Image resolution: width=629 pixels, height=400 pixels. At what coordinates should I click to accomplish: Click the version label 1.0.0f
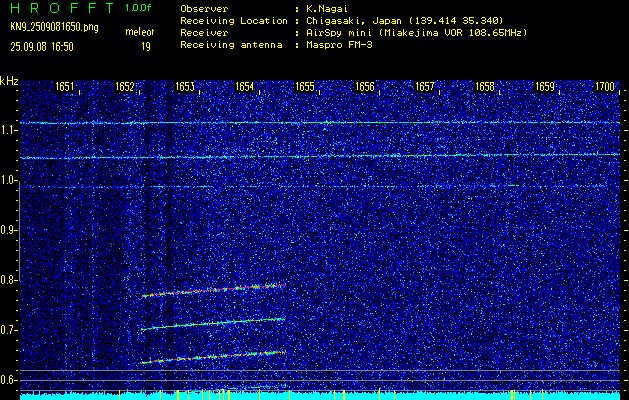tap(138, 8)
